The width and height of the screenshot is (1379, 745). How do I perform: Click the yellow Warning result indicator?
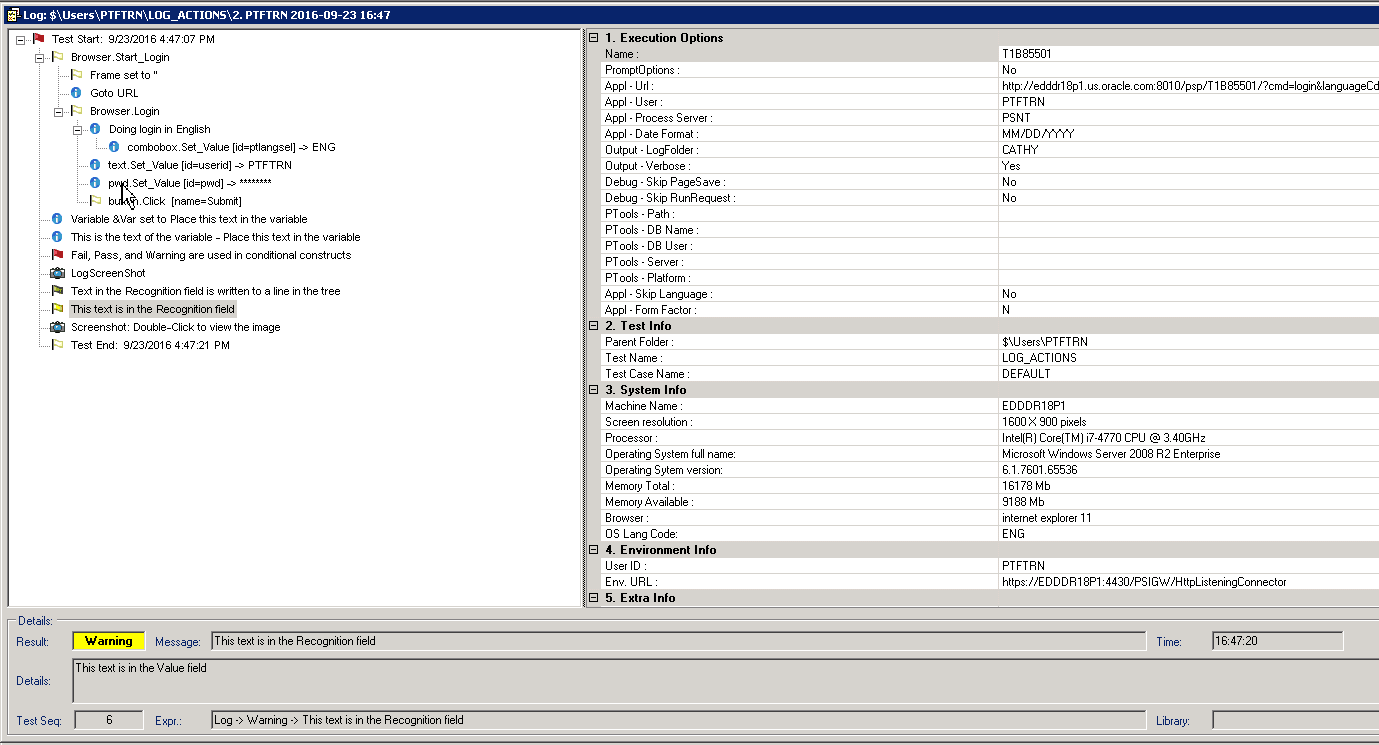coord(107,640)
